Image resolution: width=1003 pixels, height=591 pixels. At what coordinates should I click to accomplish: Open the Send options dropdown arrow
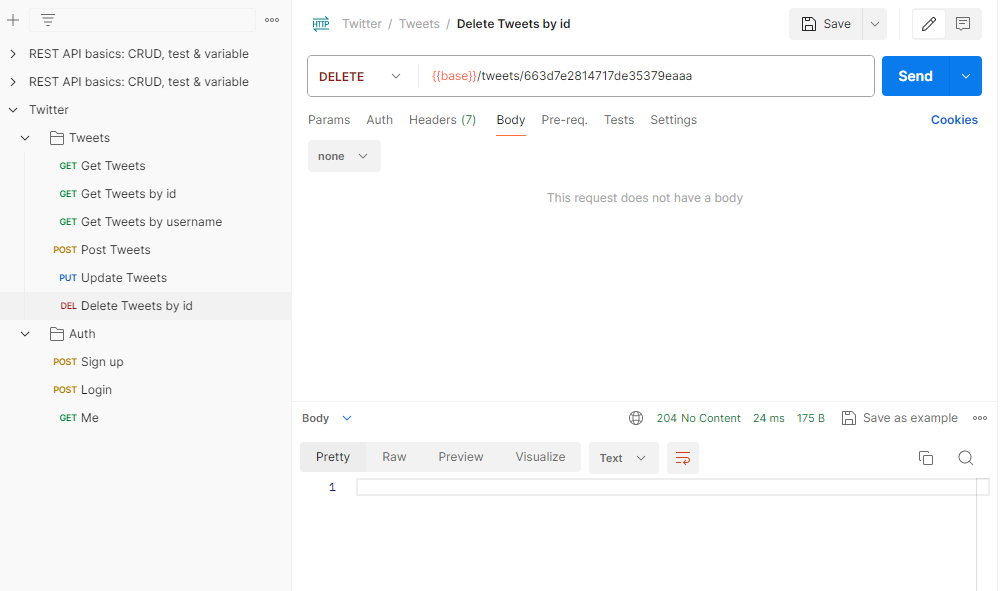(x=966, y=76)
